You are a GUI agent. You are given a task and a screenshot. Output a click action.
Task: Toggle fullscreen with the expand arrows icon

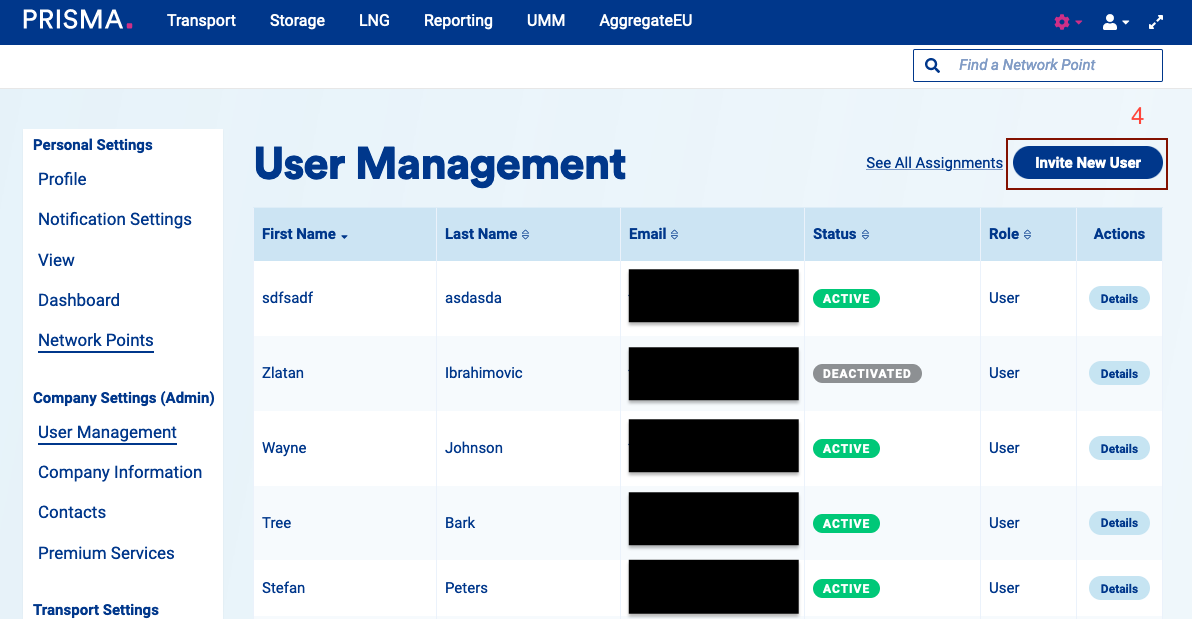[x=1156, y=22]
